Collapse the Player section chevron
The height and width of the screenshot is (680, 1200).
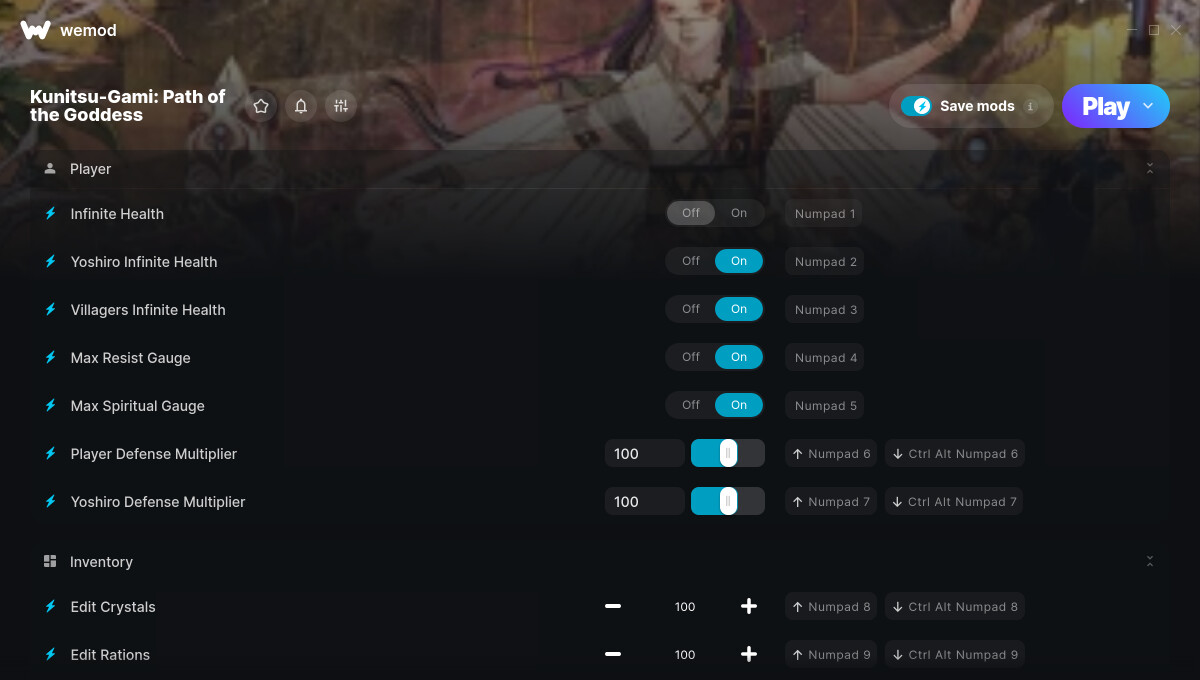[1150, 168]
